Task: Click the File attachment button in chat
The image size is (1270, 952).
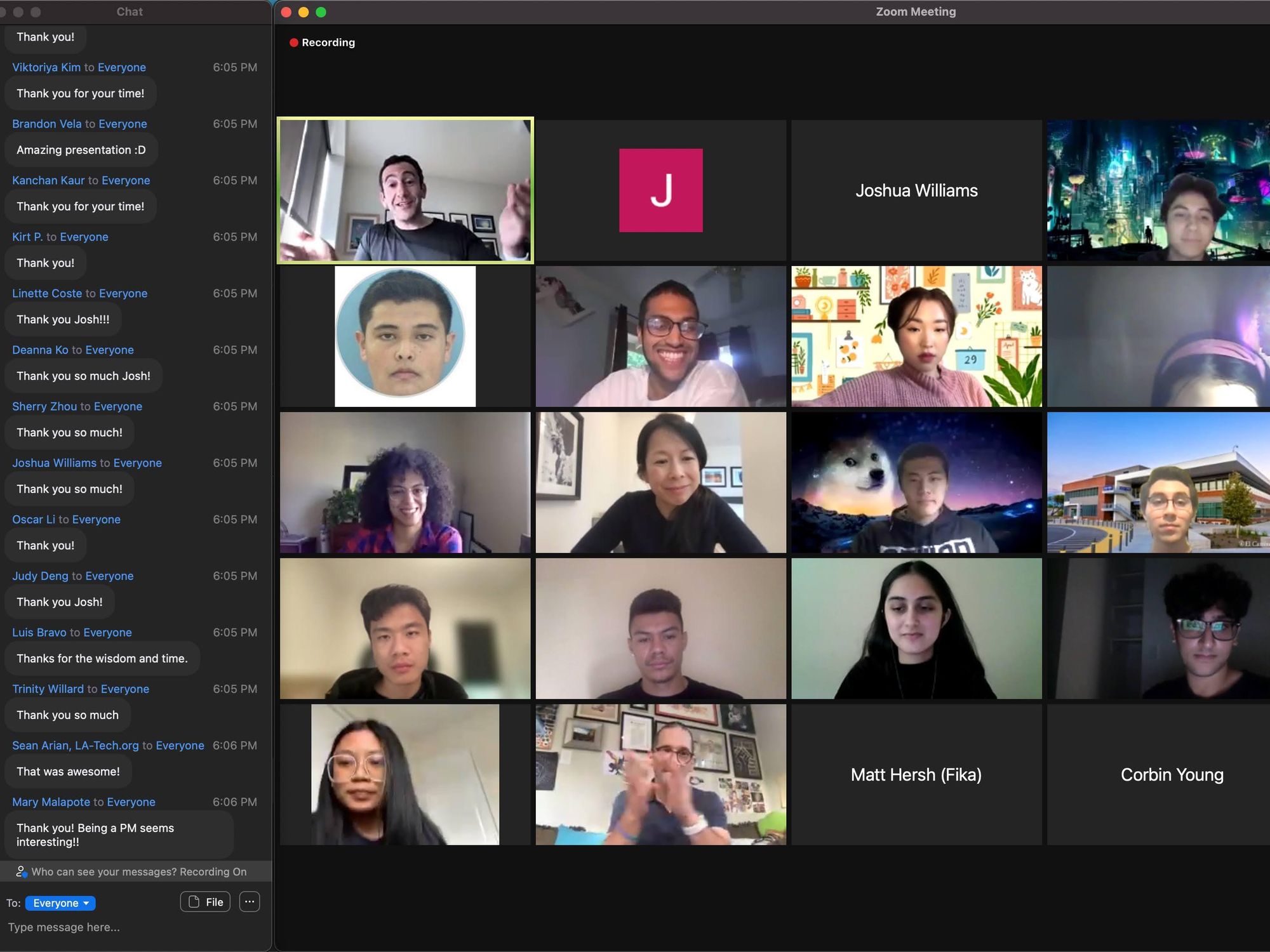Action: [x=205, y=902]
